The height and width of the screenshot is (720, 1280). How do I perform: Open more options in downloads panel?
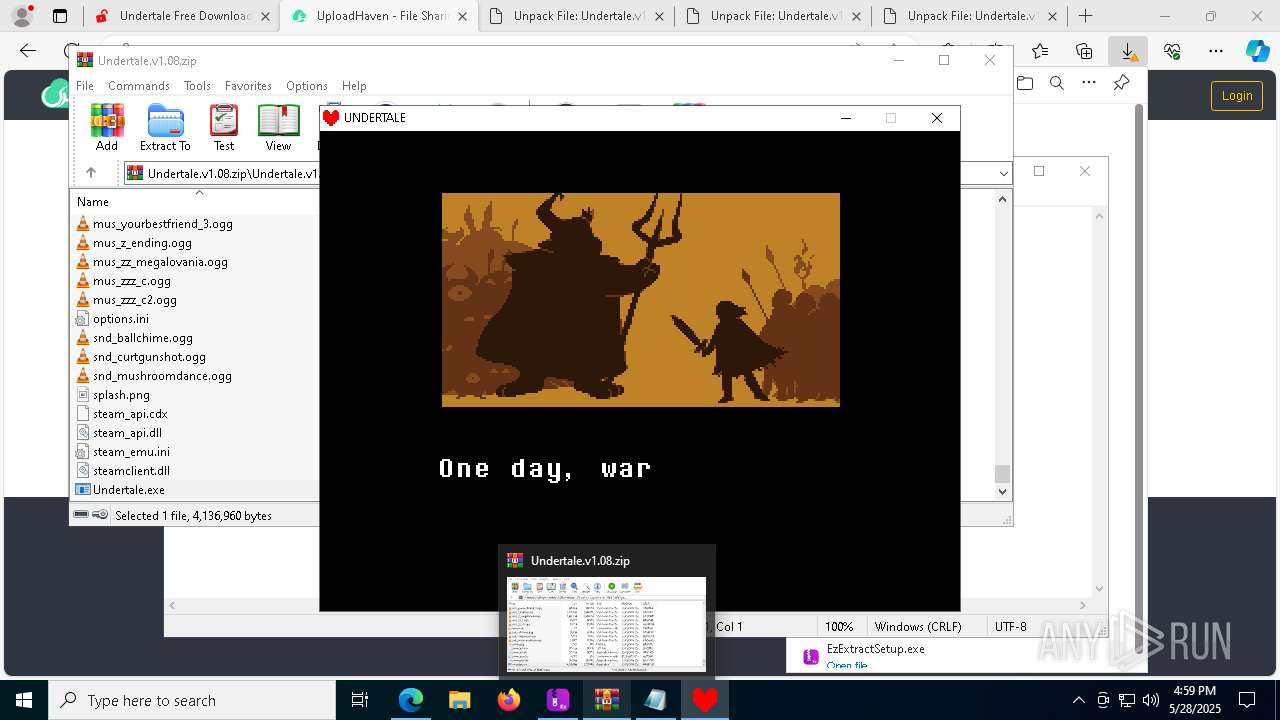click(x=1089, y=83)
